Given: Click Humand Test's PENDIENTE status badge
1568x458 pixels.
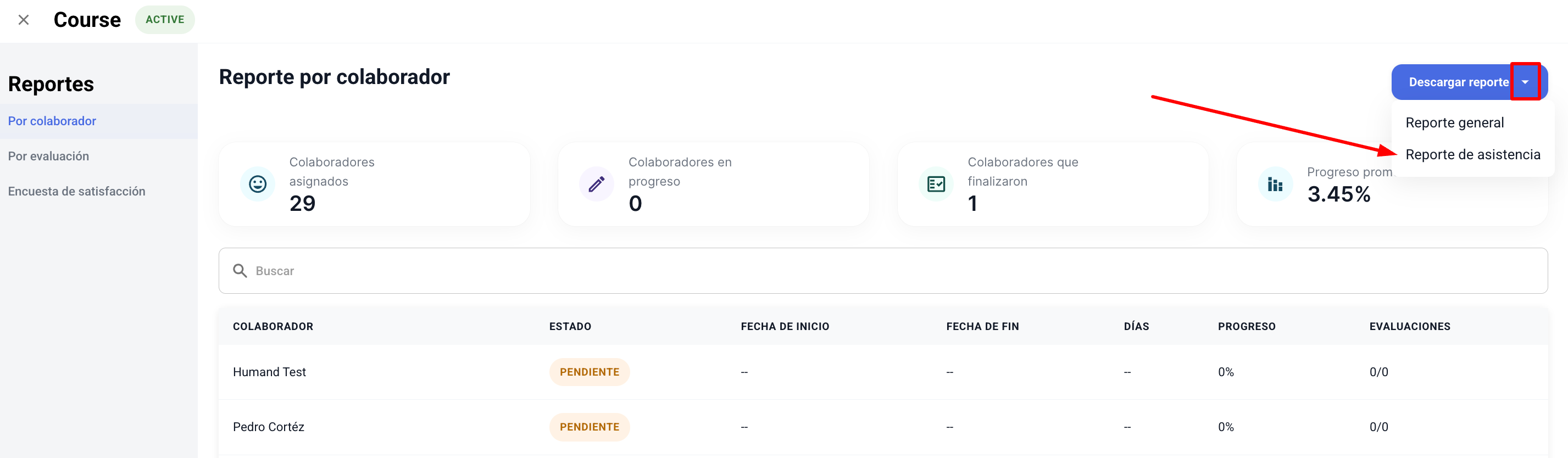Looking at the screenshot, I should (x=589, y=372).
